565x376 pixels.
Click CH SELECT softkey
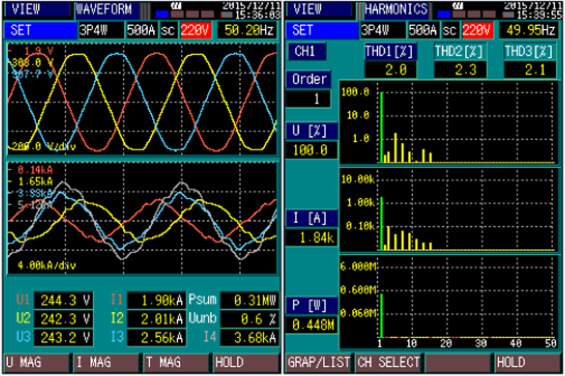click(x=388, y=363)
